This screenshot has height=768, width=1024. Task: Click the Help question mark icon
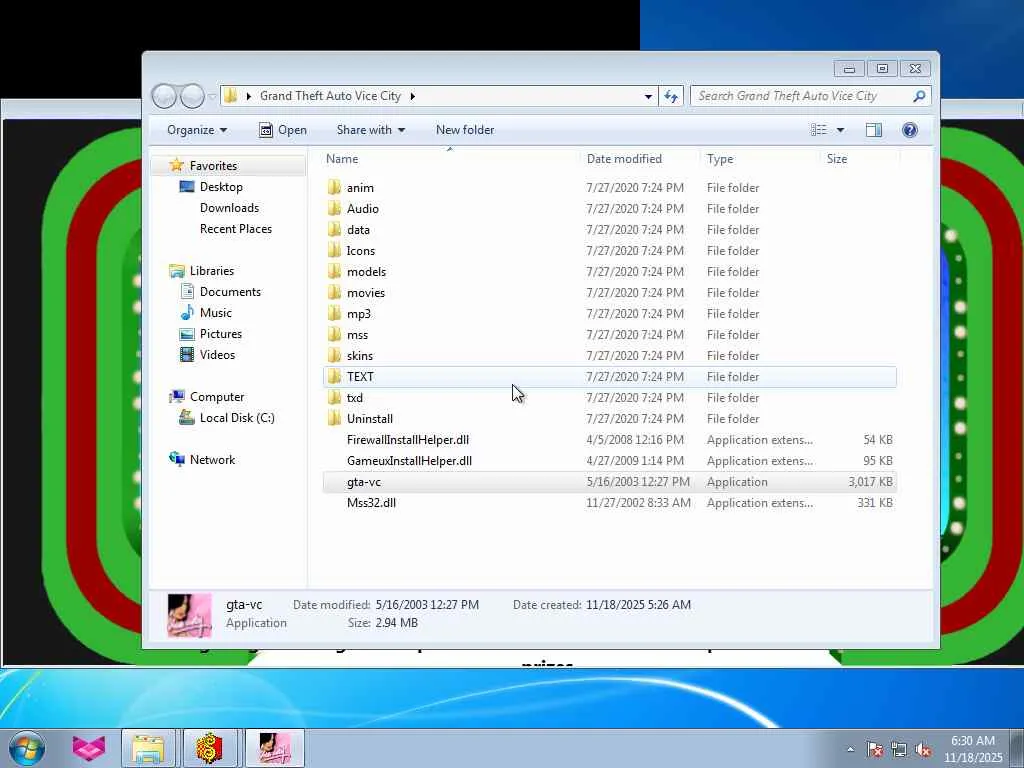point(909,130)
